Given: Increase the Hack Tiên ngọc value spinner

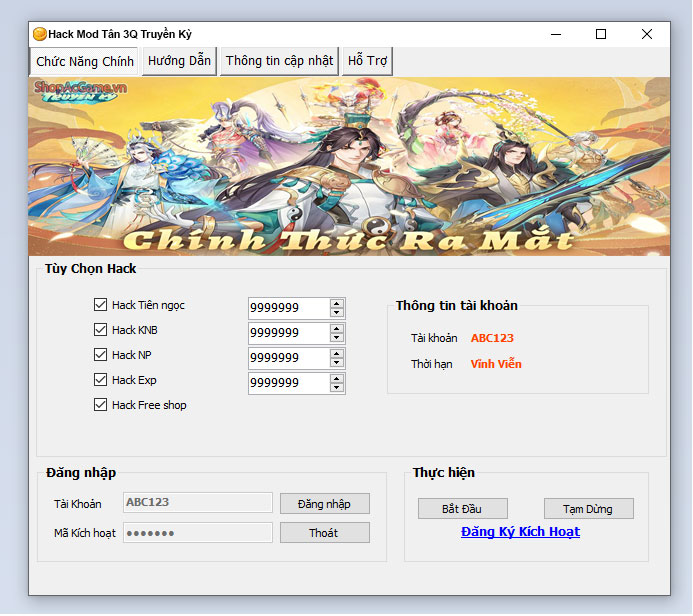Looking at the screenshot, I should 337,303.
